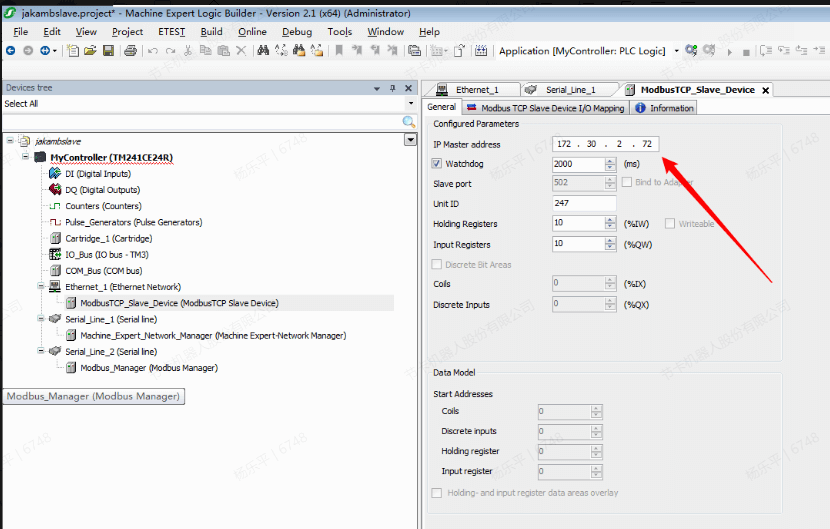Click the devices tree search magnifier icon
Viewport: 830px width, 529px height.
(408, 122)
